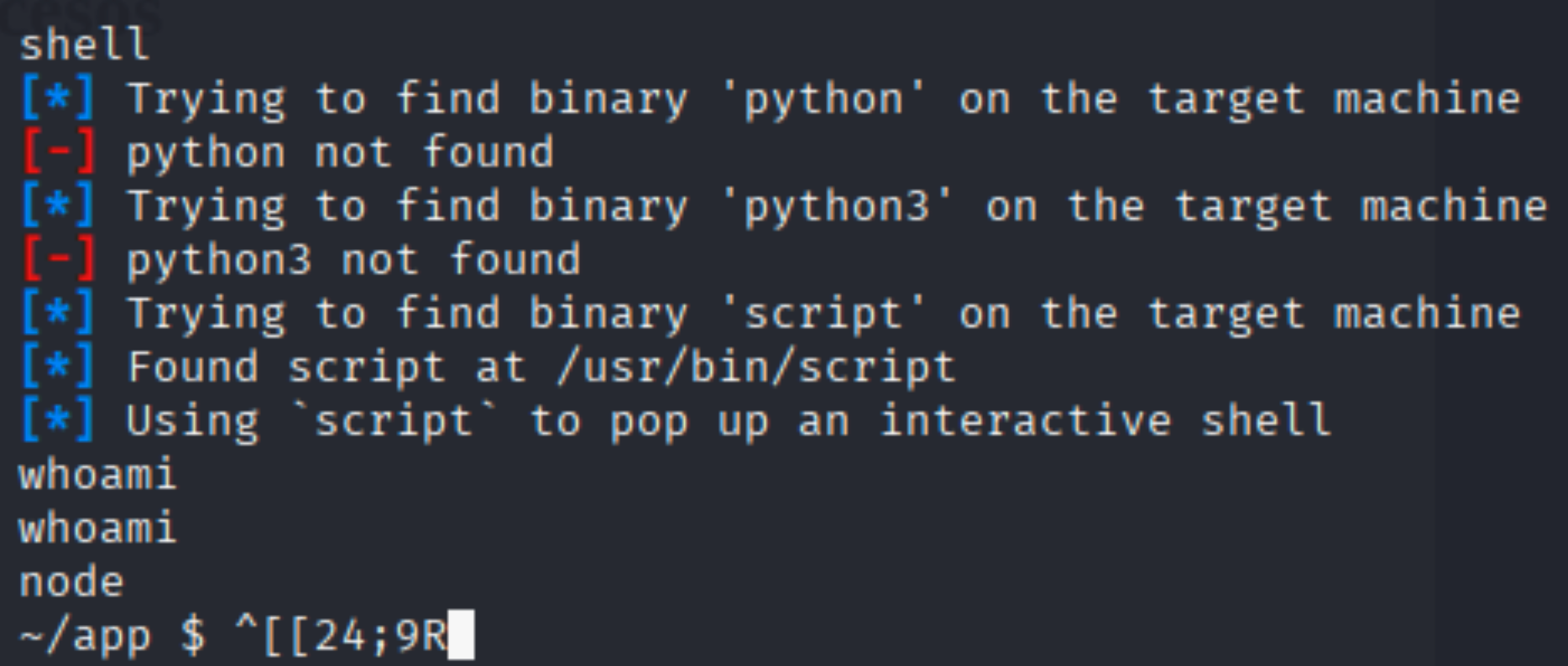Click the red [-] marker beside 'python3 not found'
The image size is (1568, 666).
point(58,260)
